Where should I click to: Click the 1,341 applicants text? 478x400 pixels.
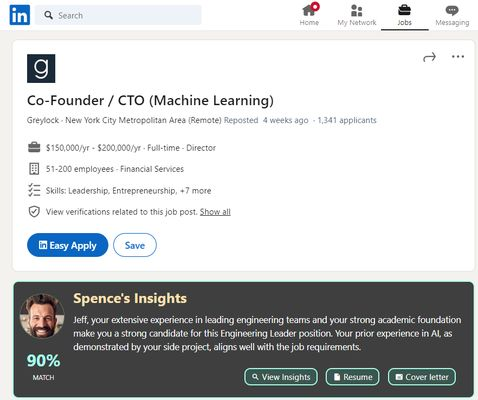point(347,120)
